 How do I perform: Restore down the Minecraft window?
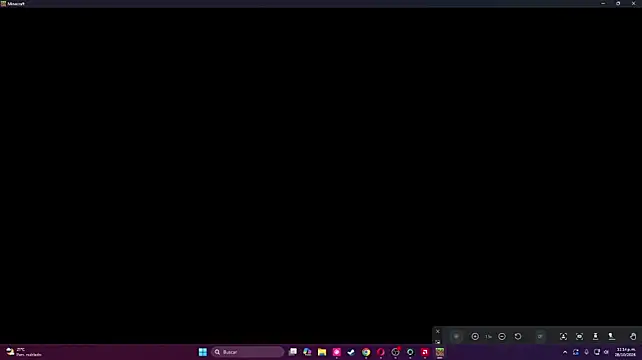pyautogui.click(x=618, y=3)
